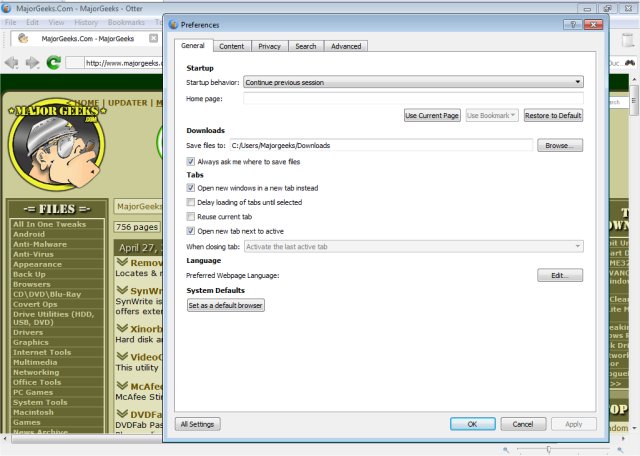Click the zoom-out magnifier in status bar
The image size is (640, 456).
506,449
